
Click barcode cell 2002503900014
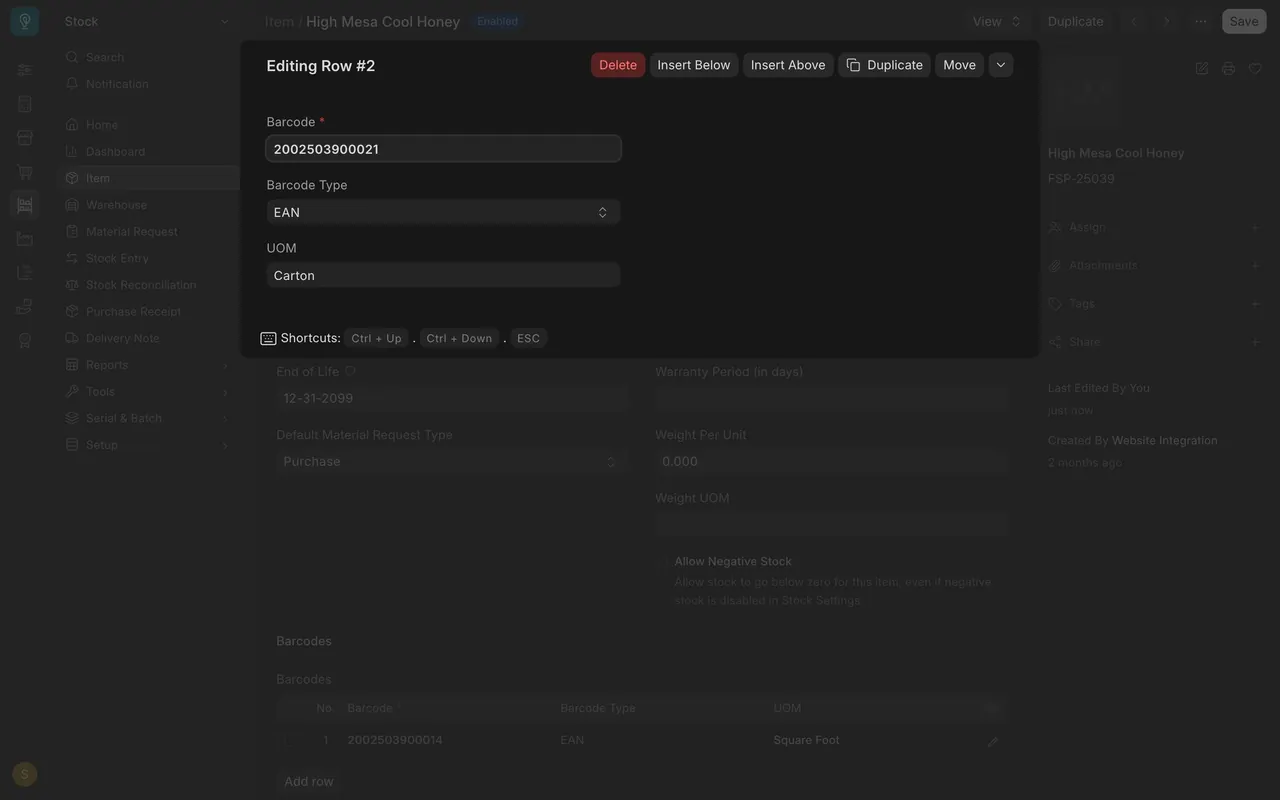[395, 740]
